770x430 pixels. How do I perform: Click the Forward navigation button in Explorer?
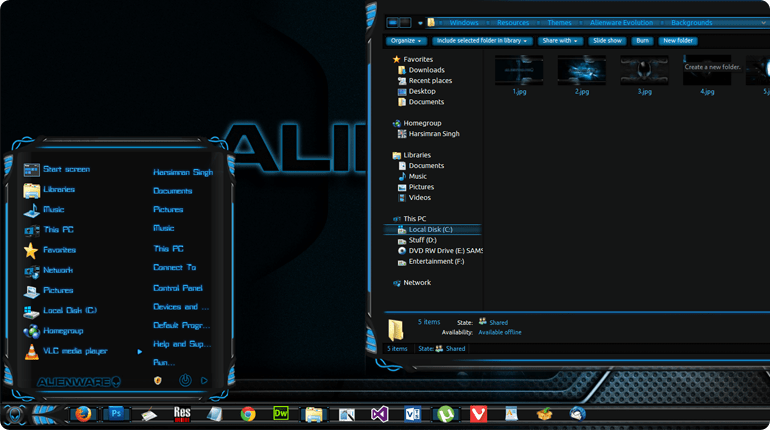405,23
